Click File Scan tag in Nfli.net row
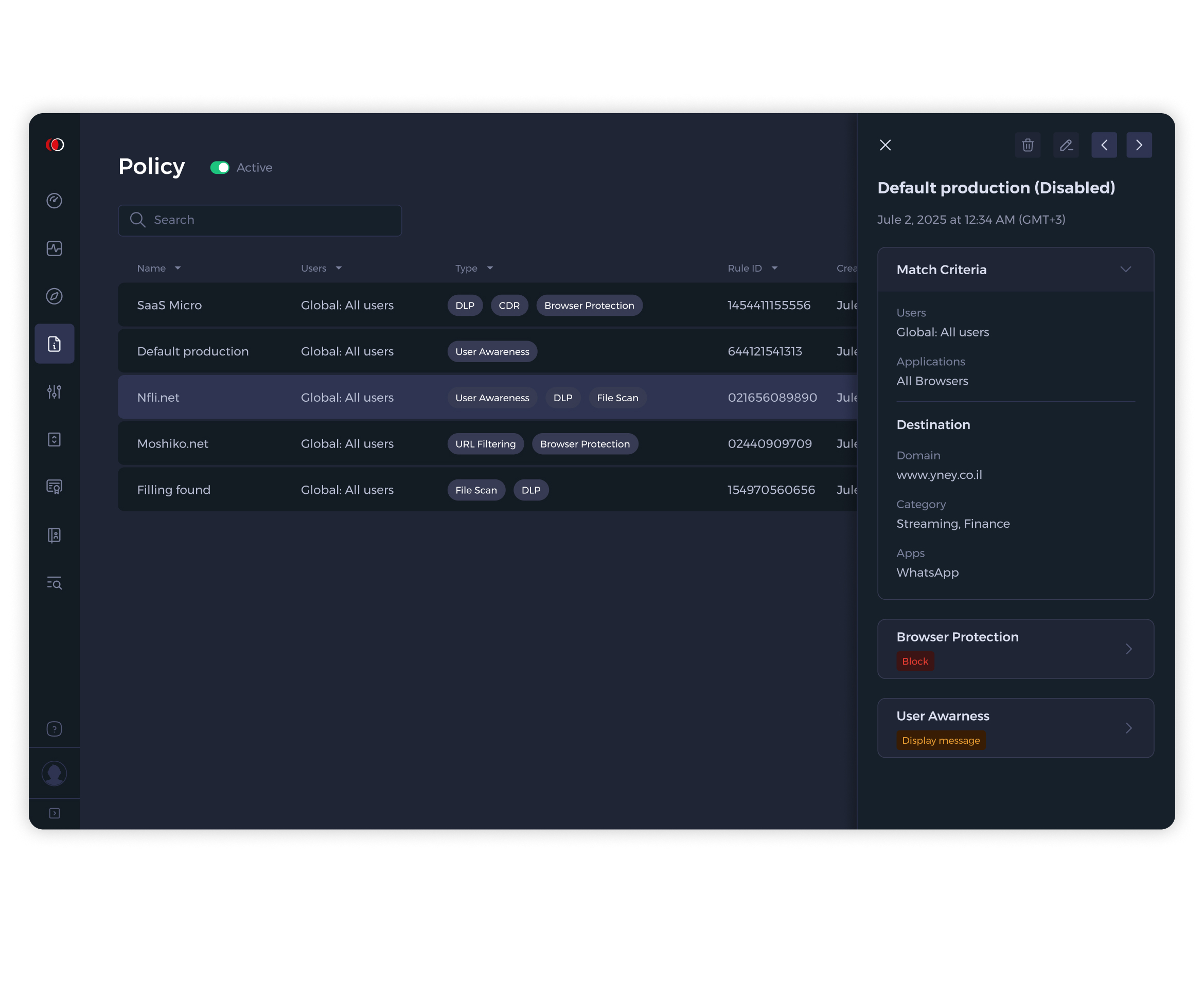Viewport: 1204px width, 1001px height. 617,398
